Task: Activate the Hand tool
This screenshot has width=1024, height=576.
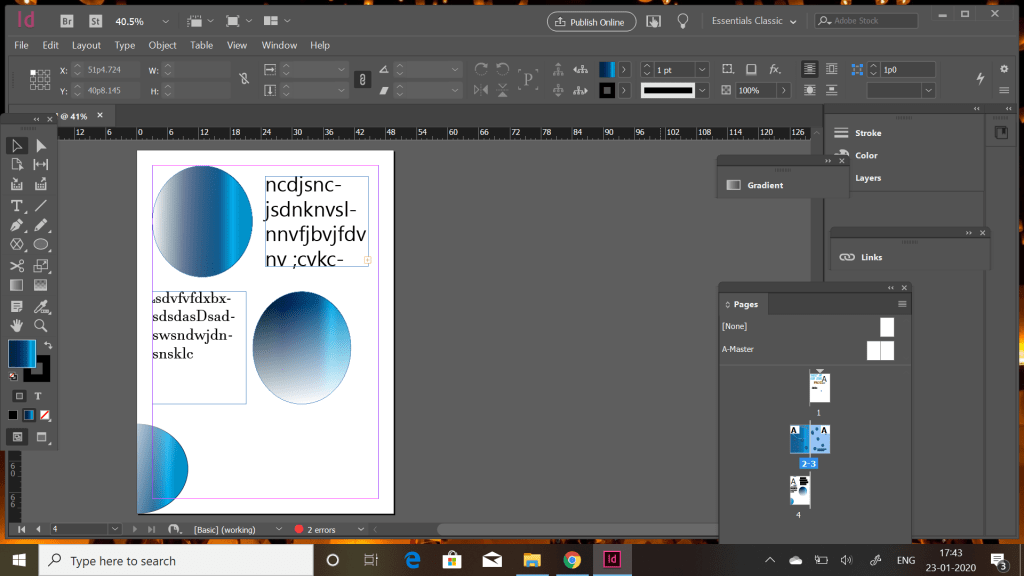Action: 17,325
